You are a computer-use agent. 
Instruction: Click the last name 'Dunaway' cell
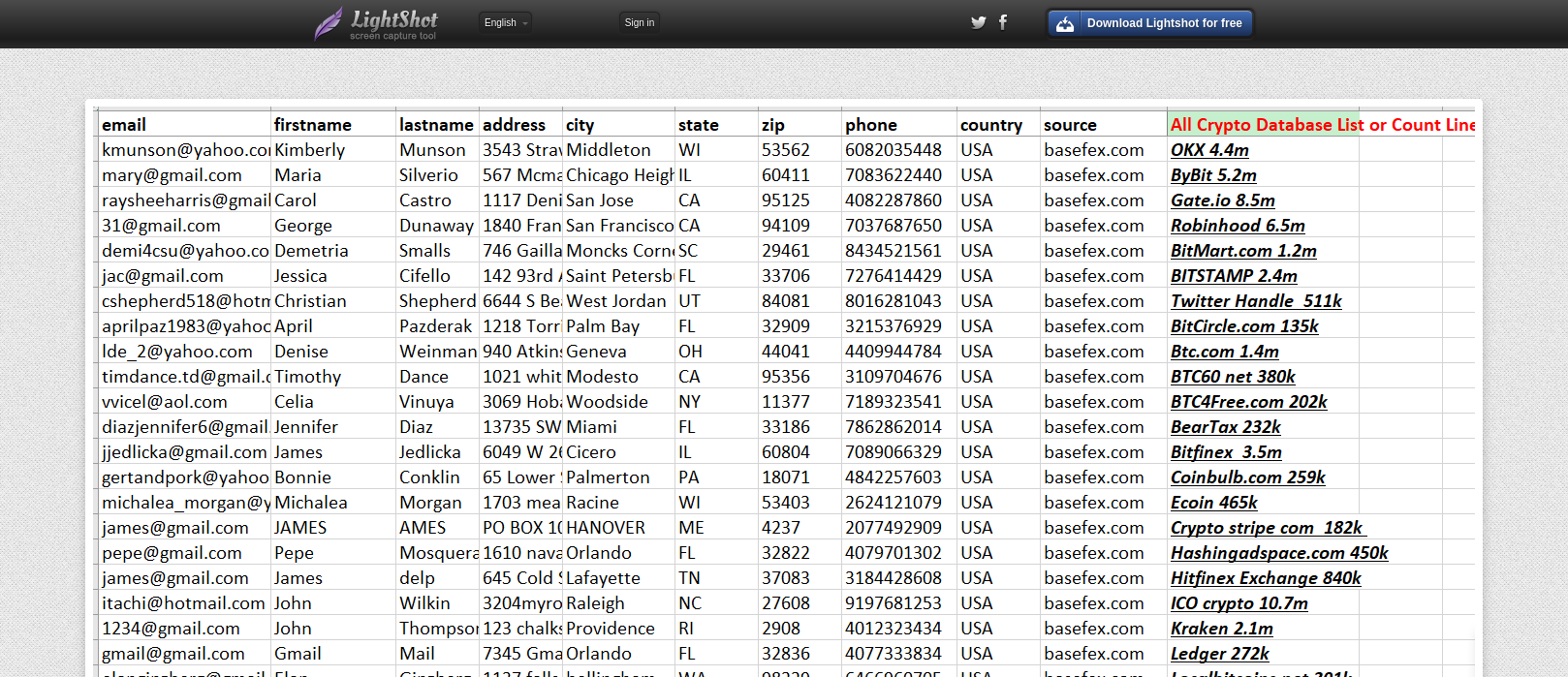436,226
